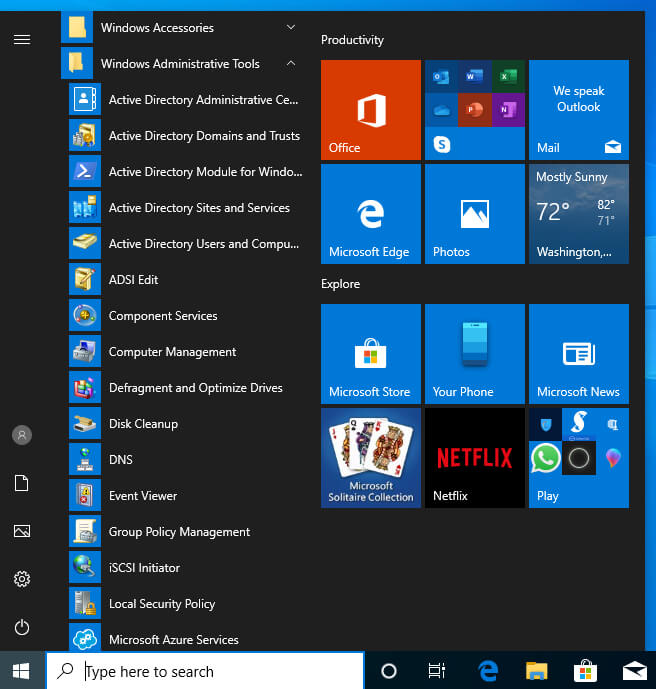Click Windows Administrative Tools folder label
656x689 pixels.
point(180,64)
